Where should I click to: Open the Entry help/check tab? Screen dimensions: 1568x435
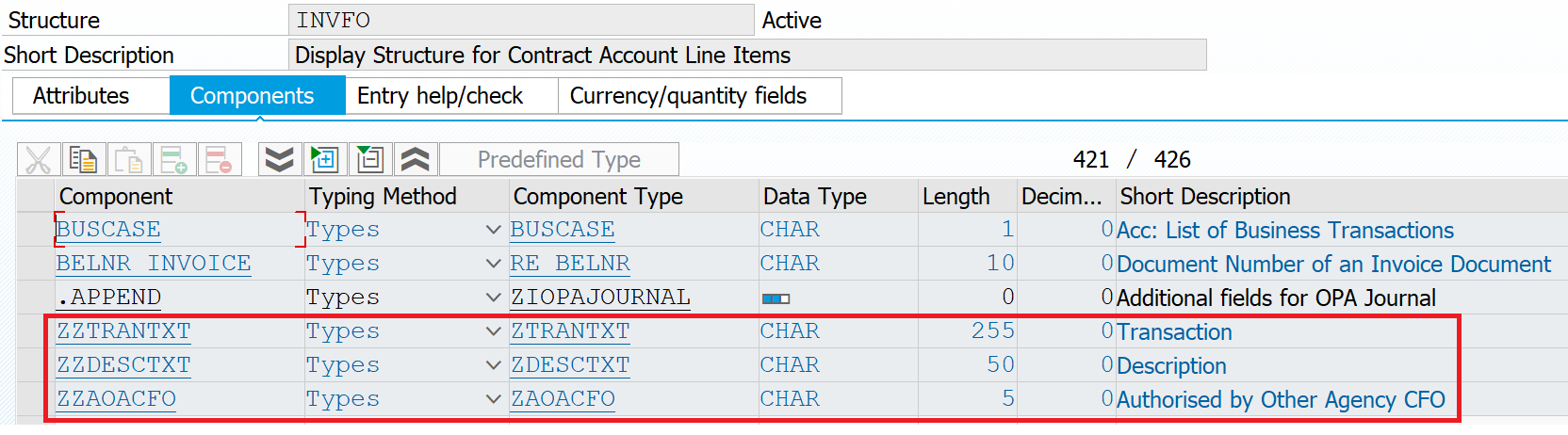440,96
